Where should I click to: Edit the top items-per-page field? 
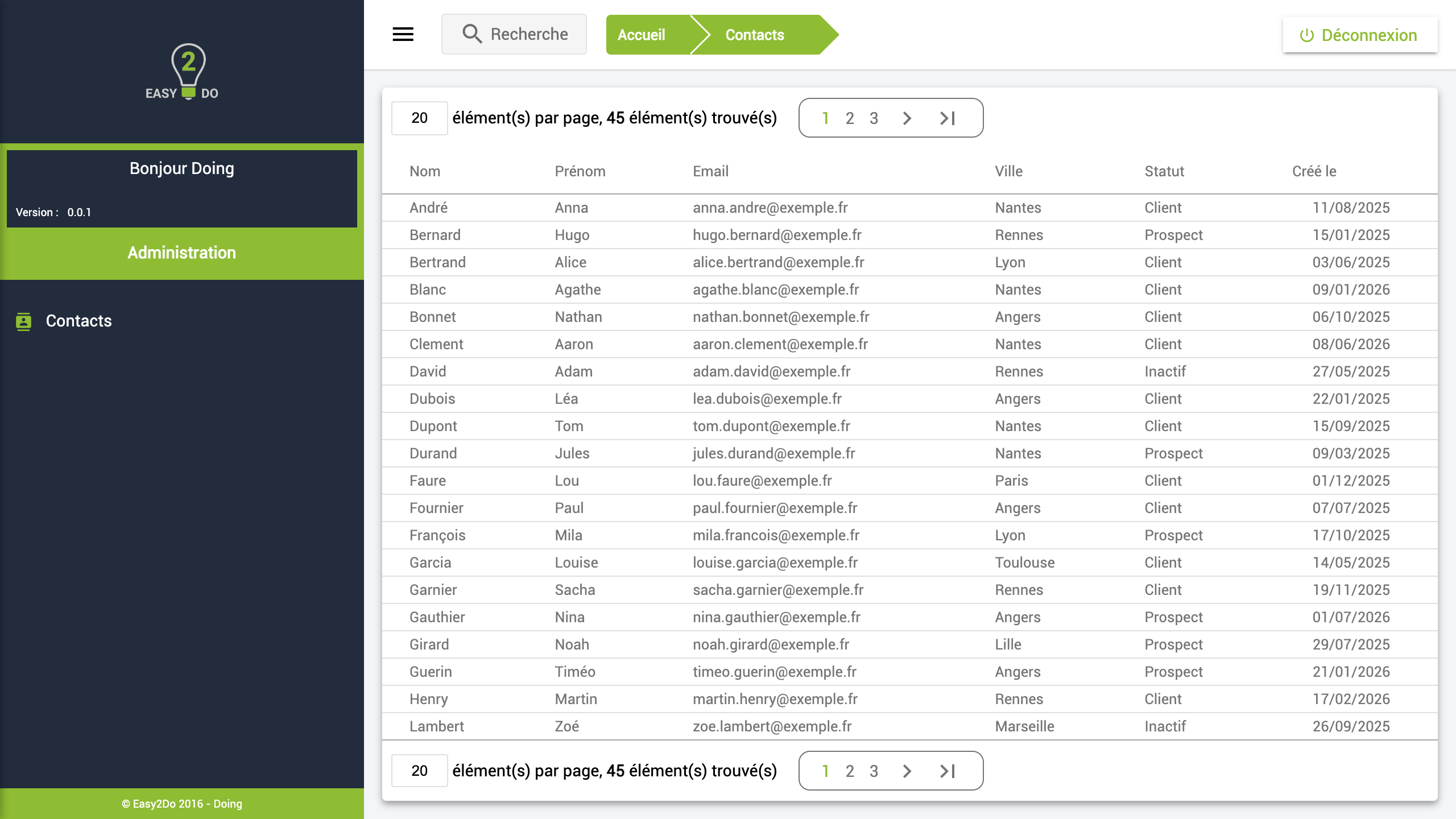(x=420, y=118)
